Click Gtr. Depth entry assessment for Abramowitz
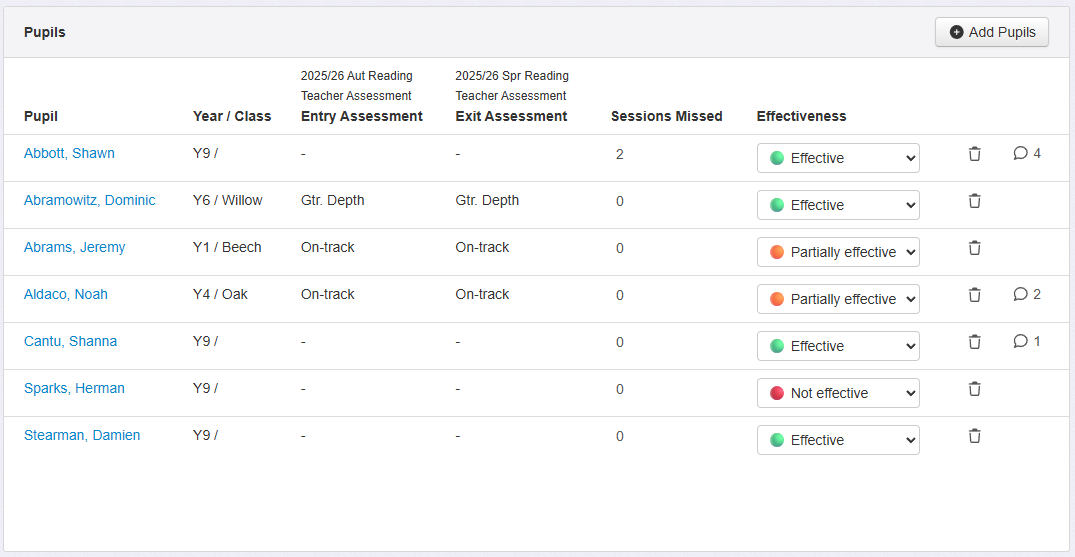The height and width of the screenshot is (557, 1075). (x=333, y=200)
